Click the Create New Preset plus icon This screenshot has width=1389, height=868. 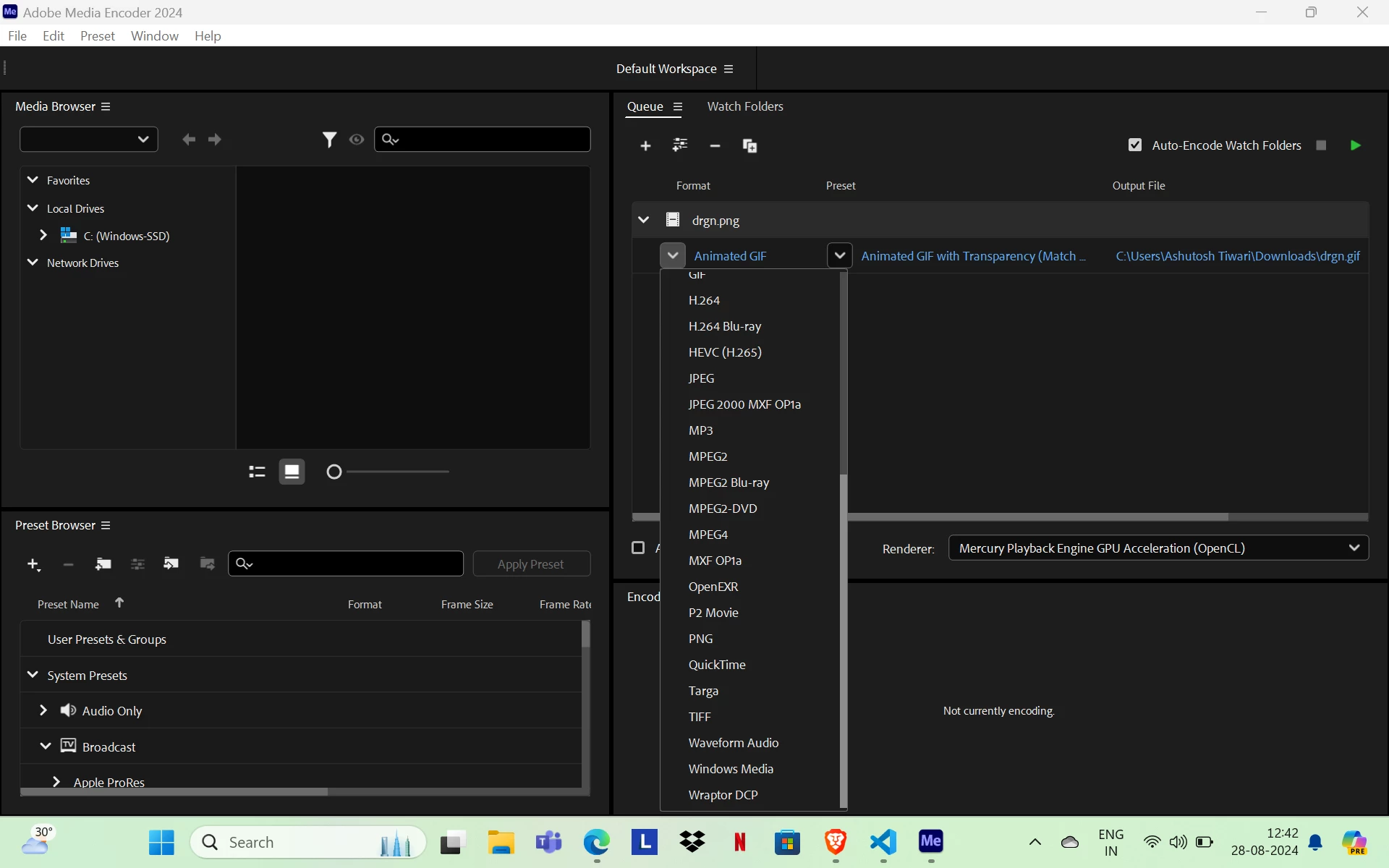33,564
